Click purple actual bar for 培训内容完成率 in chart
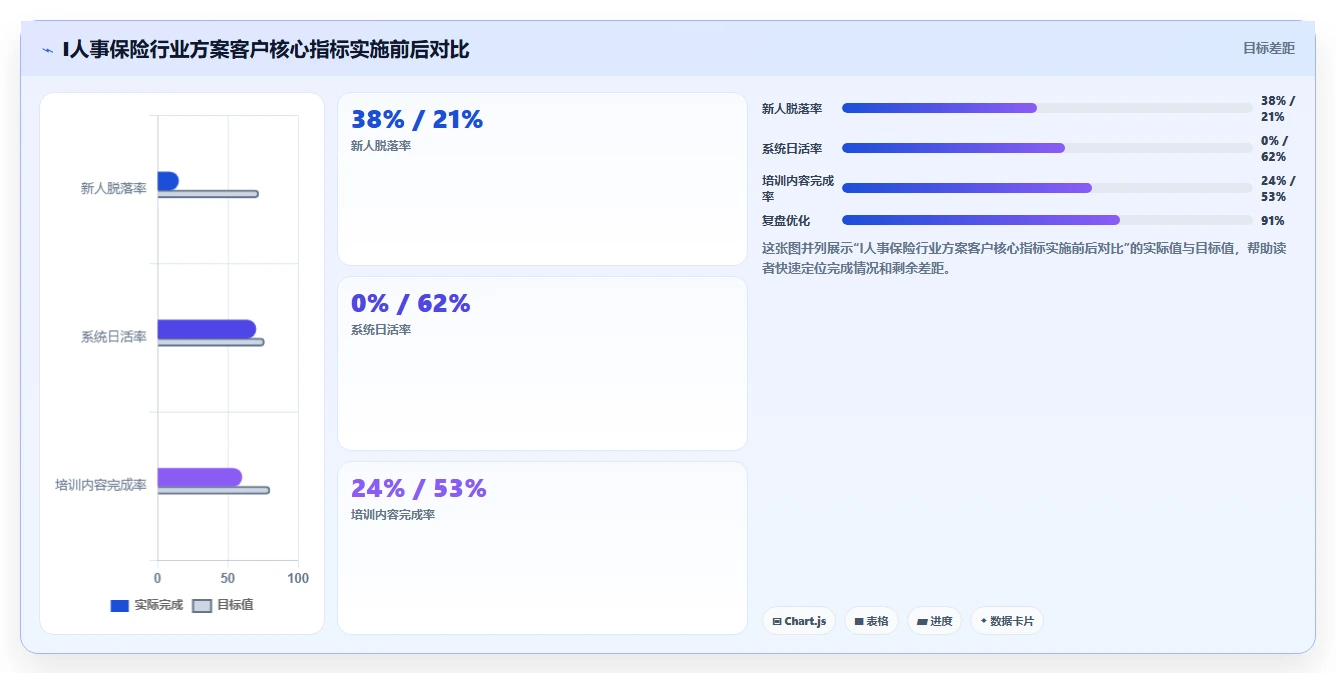1336x673 pixels. pyautogui.click(x=200, y=477)
